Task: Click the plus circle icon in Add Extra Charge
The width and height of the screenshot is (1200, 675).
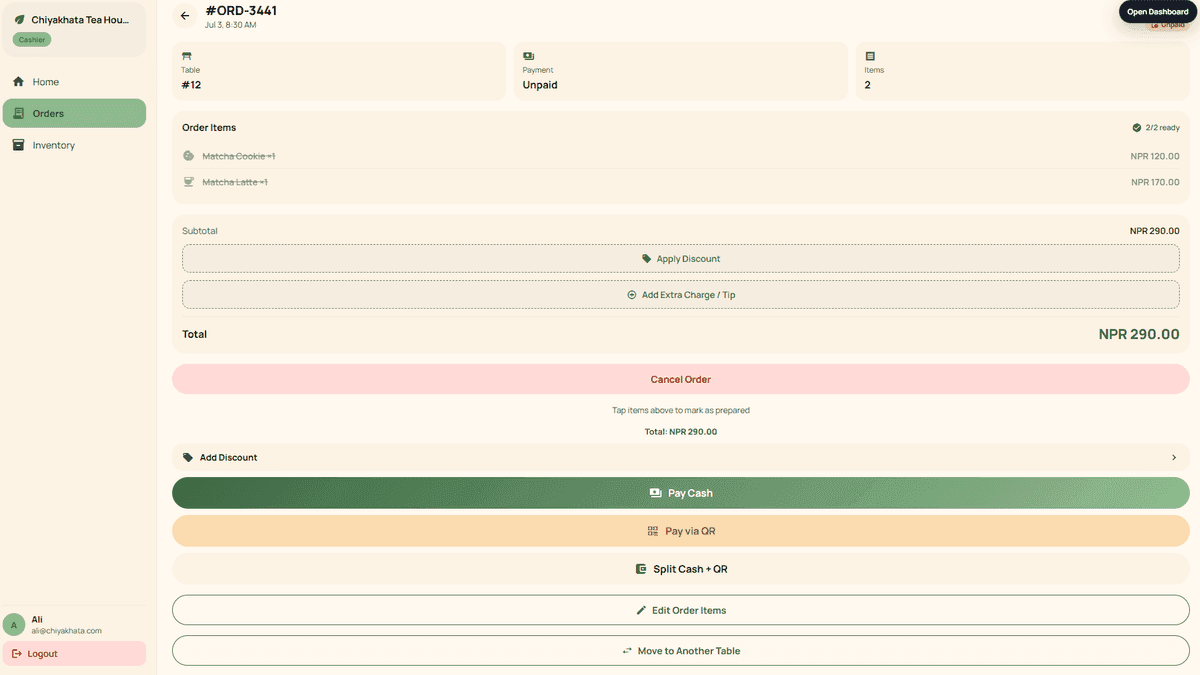Action: [x=632, y=295]
